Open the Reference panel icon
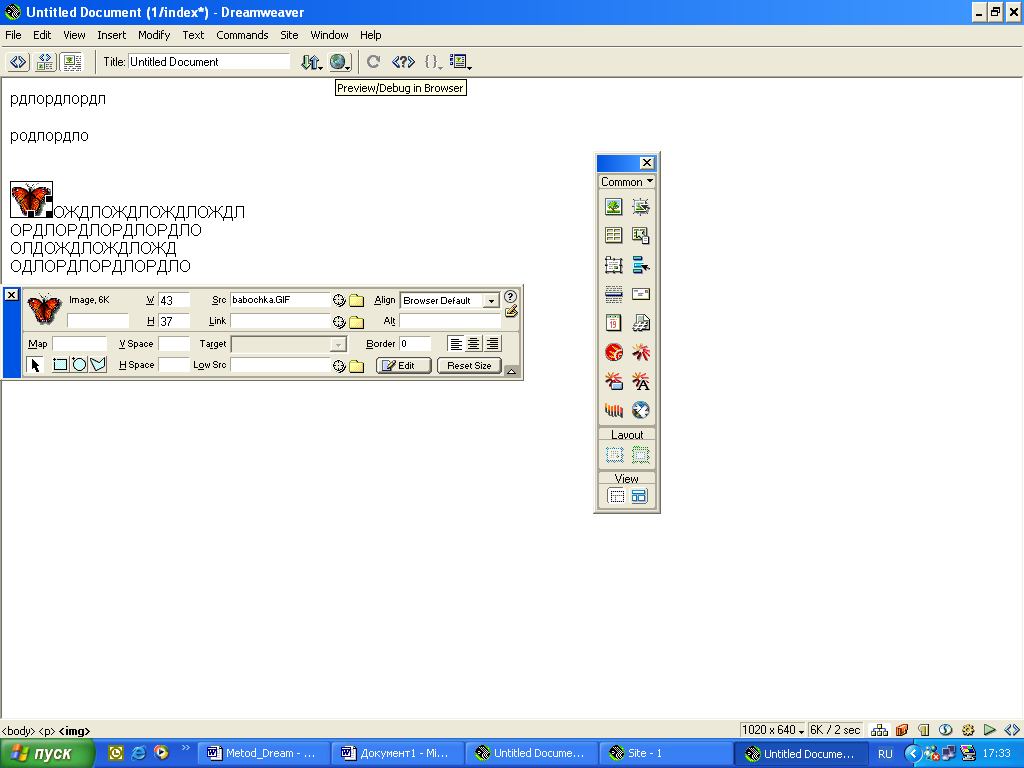1024x768 pixels. point(403,62)
